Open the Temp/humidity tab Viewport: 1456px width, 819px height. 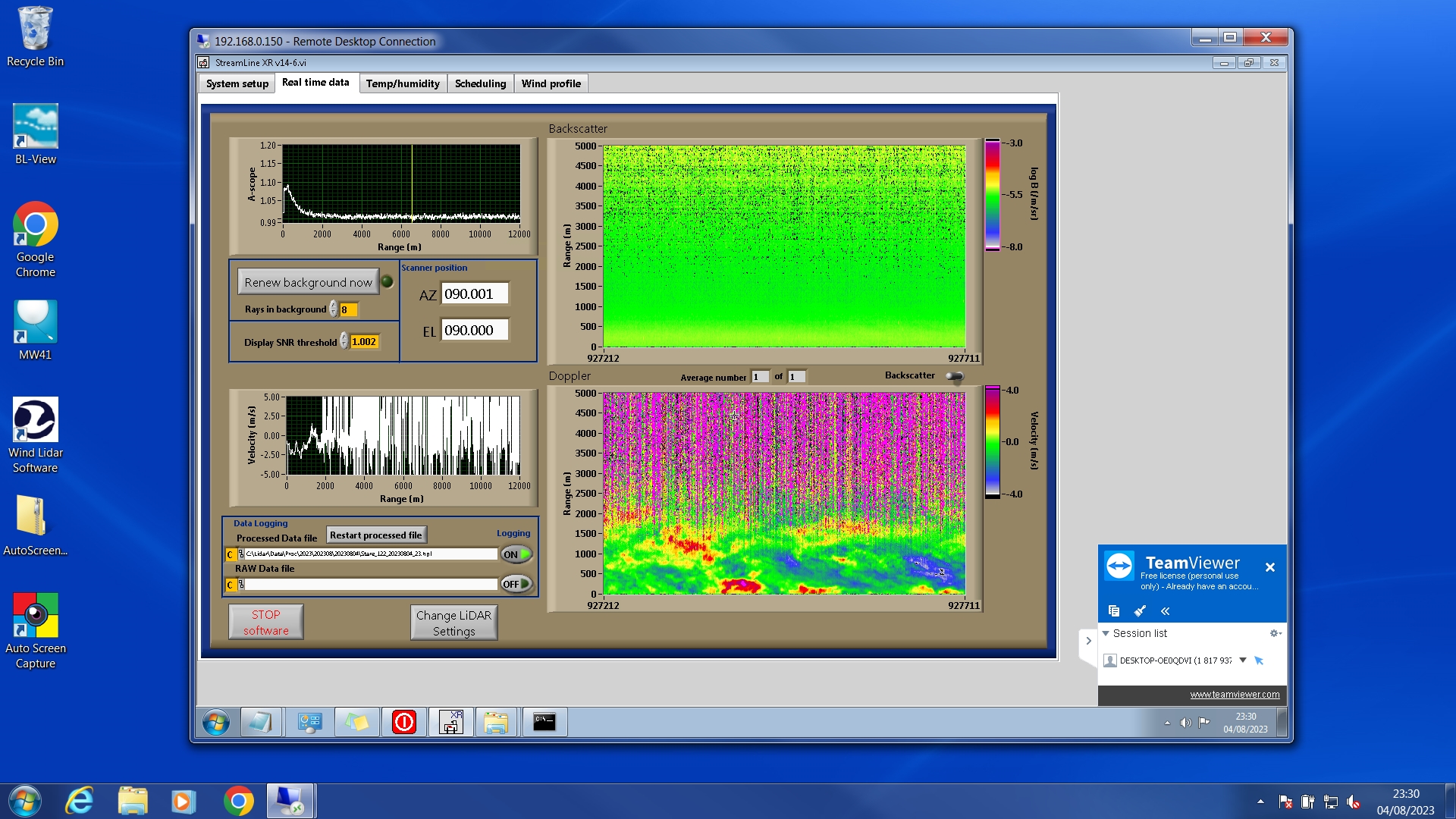tap(402, 83)
